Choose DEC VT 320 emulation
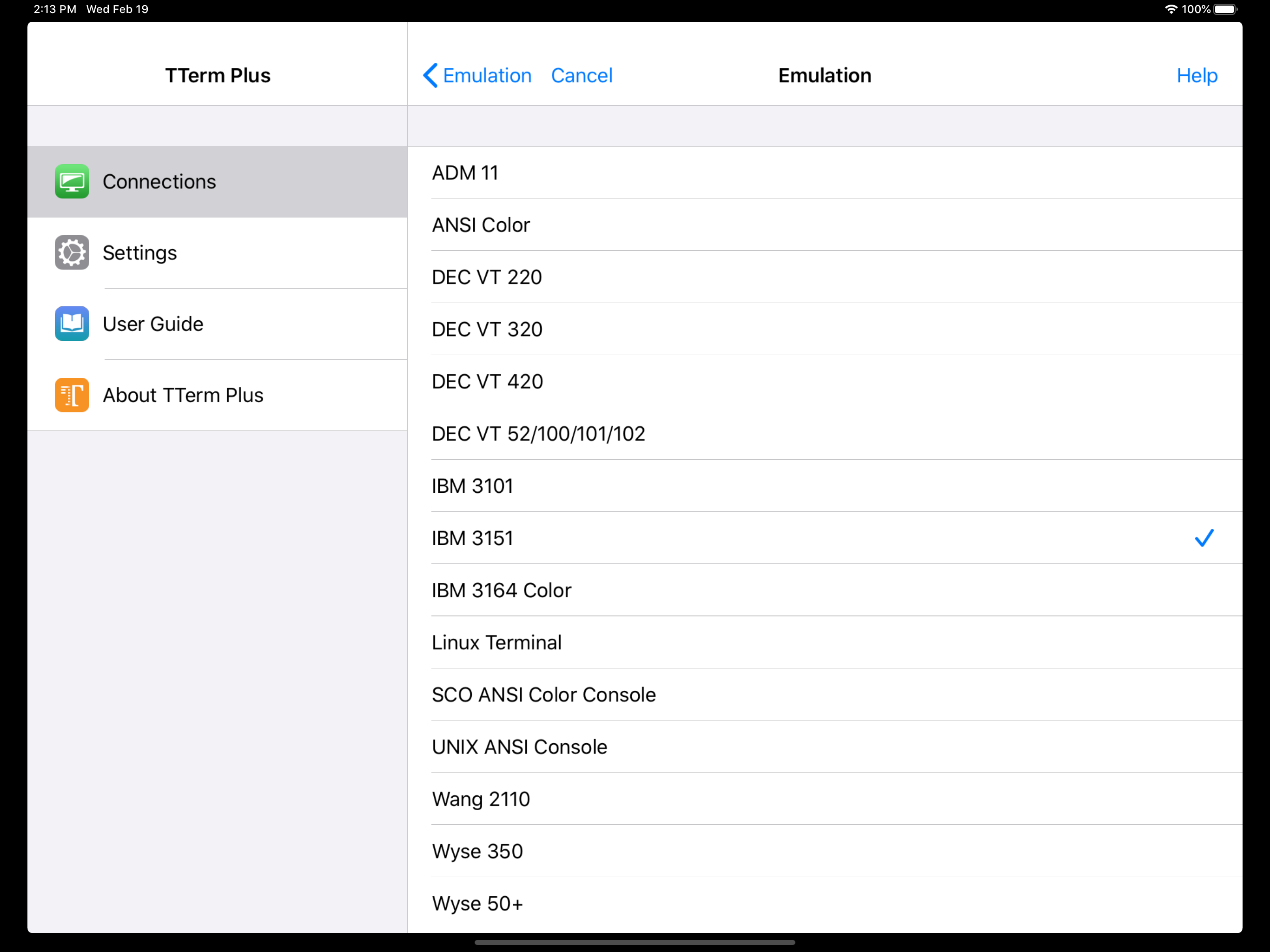 (x=825, y=330)
